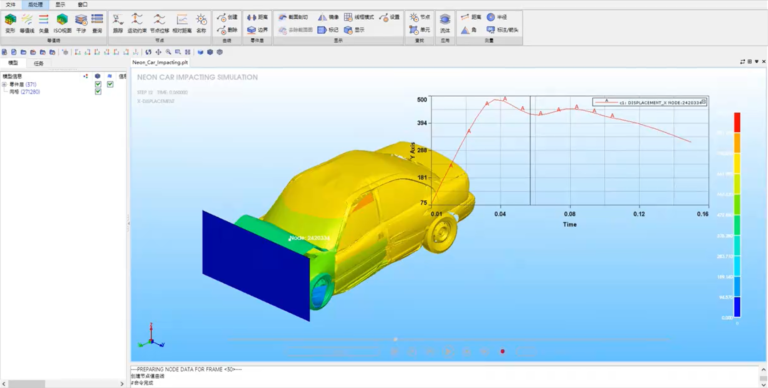The height and width of the screenshot is (388, 768).
Task: Click the fit-all icon in the quick toolbar
Action: pyautogui.click(x=188, y=52)
